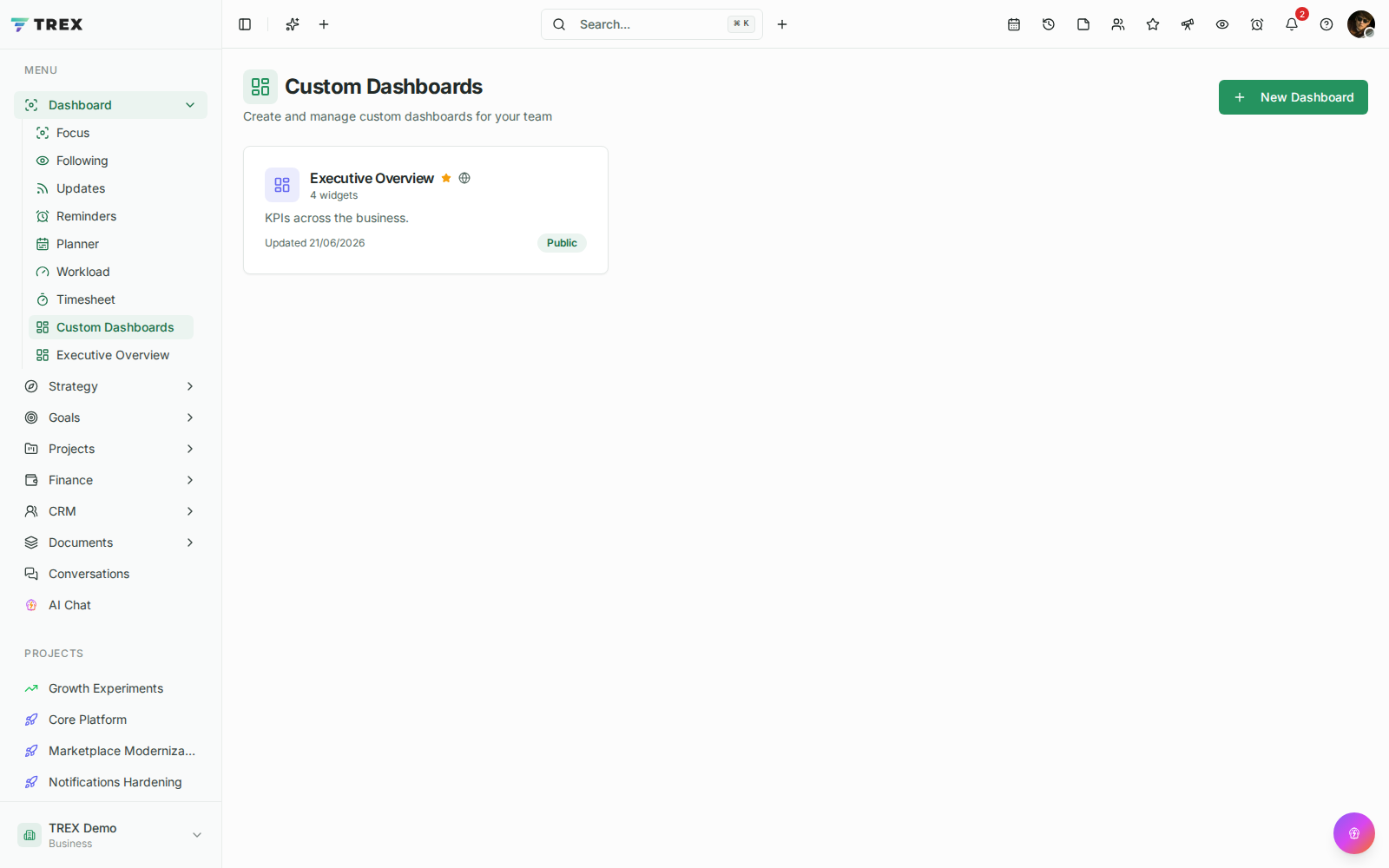Open the floating AI assistant button
Viewport: 1389px width, 868px height.
pos(1354,833)
